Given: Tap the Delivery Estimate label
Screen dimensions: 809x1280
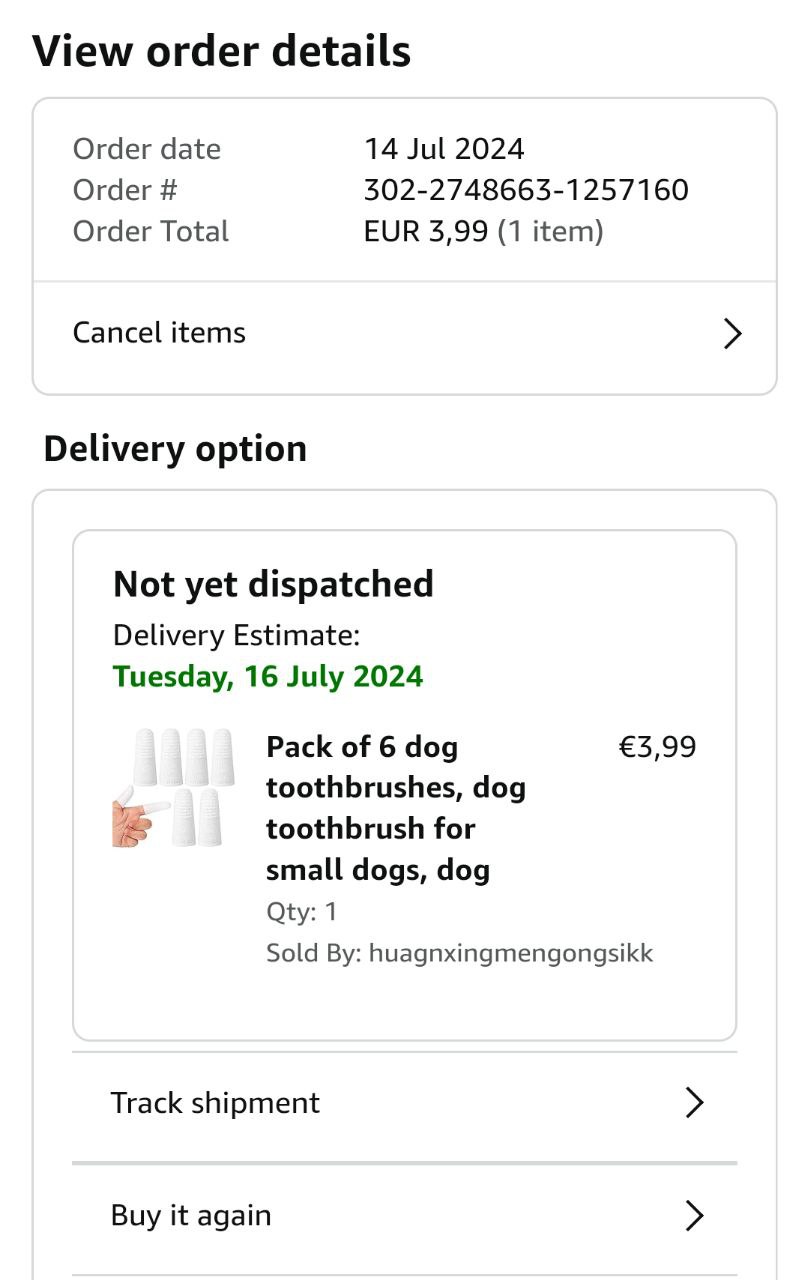Looking at the screenshot, I should (x=236, y=635).
